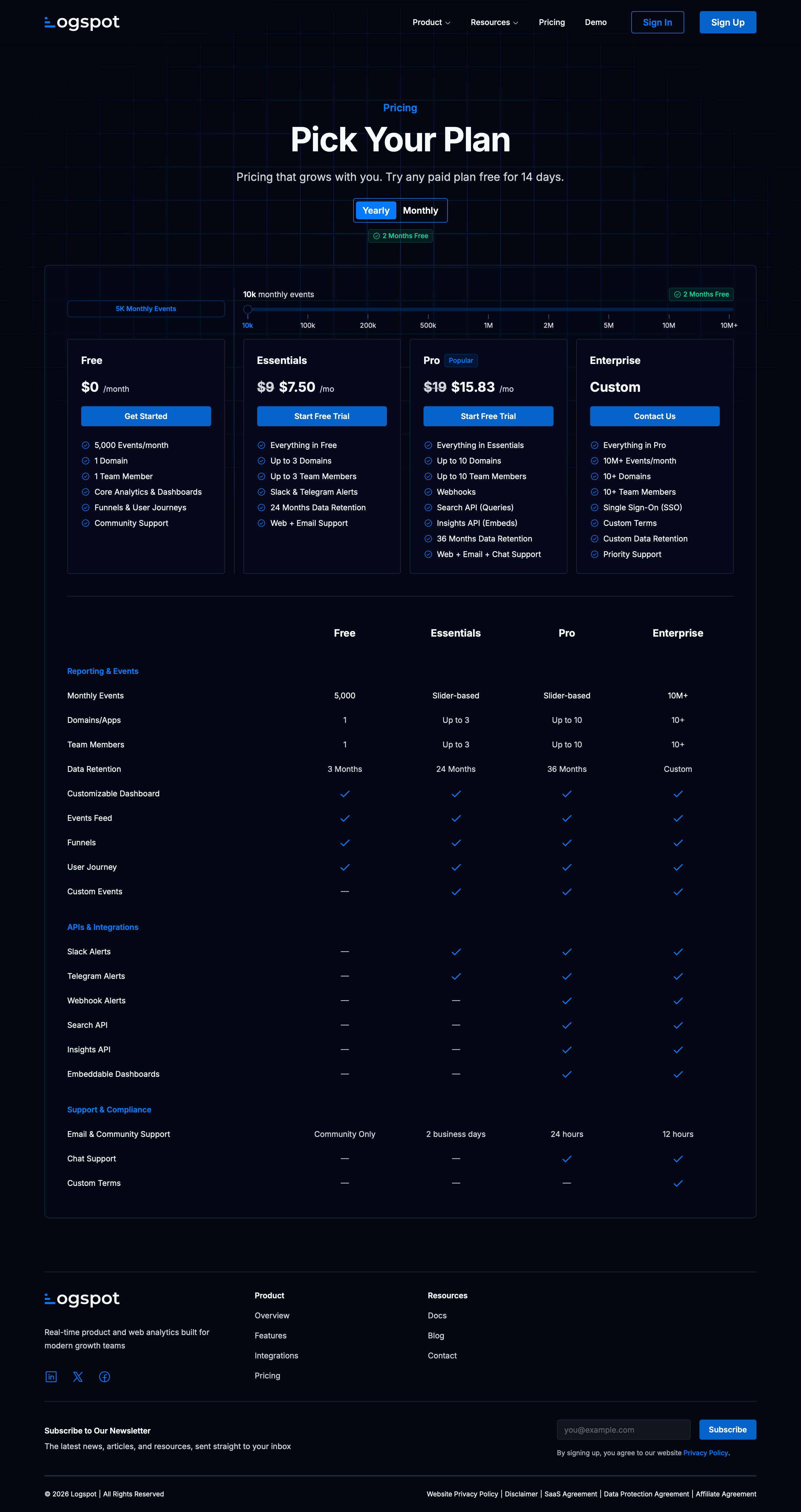Start Free Trial for Pro plan
The height and width of the screenshot is (1512, 801).
[x=488, y=416]
